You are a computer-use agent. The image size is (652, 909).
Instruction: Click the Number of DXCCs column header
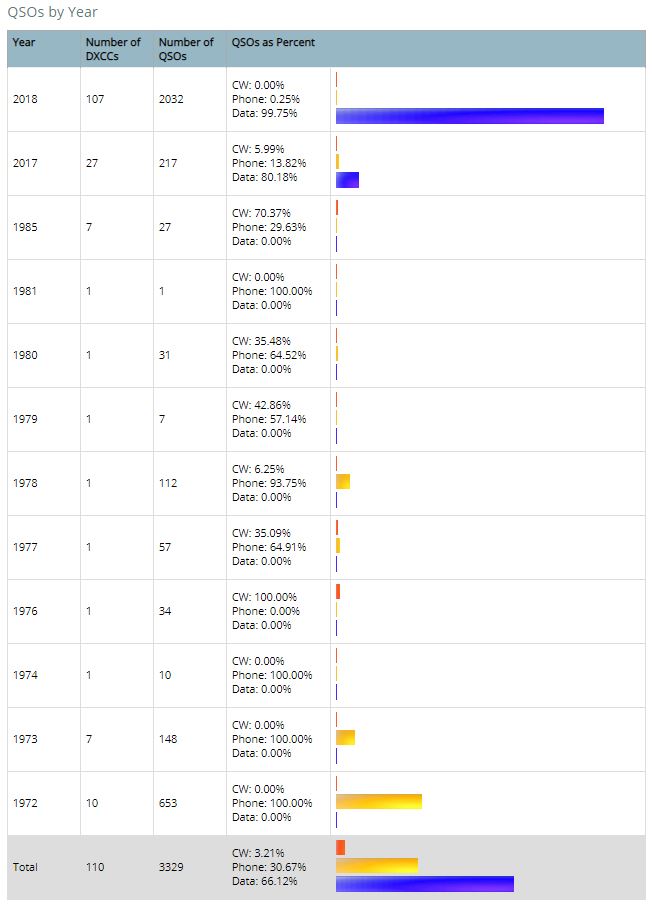click(x=113, y=49)
